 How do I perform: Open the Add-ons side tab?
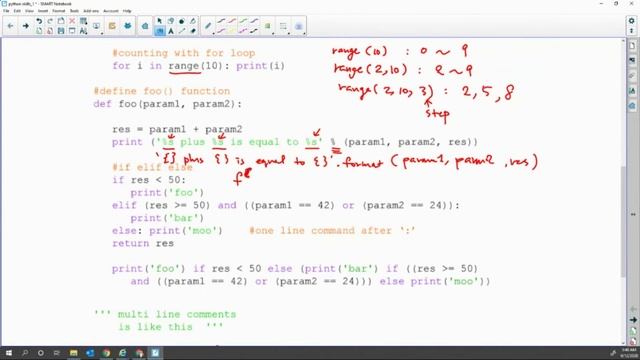[x=632, y=106]
